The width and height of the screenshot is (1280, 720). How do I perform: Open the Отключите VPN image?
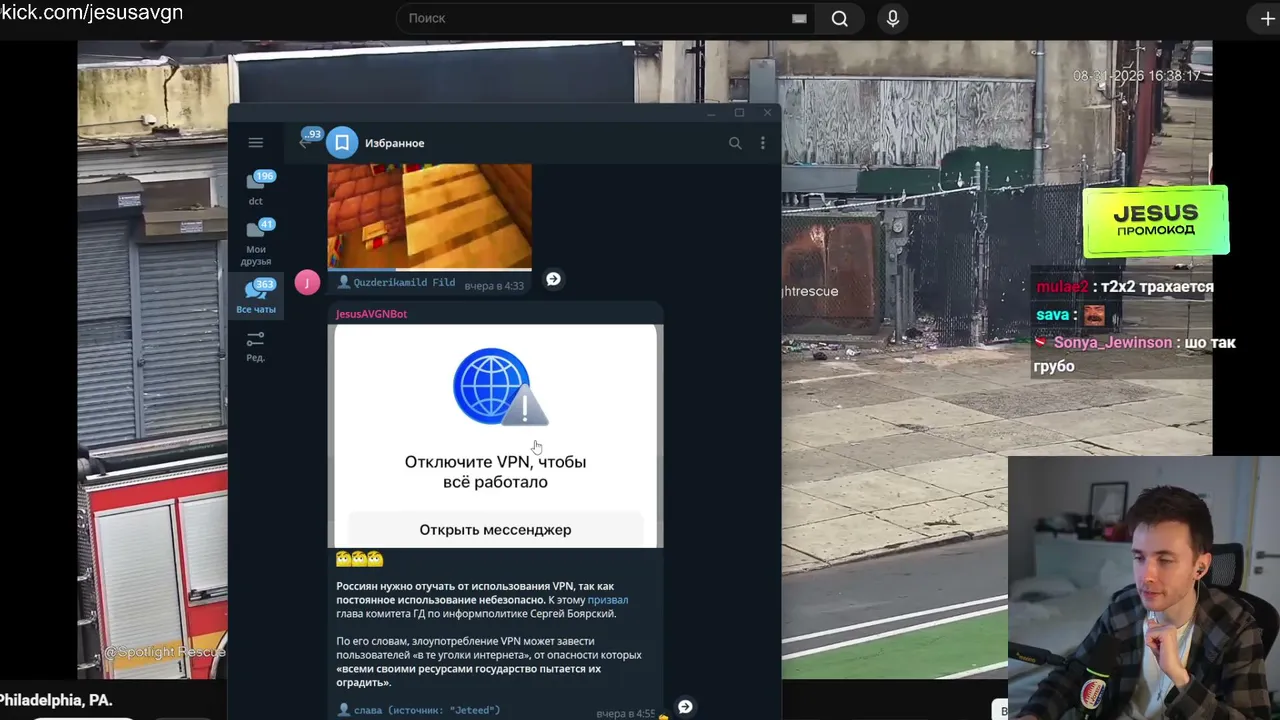point(495,436)
